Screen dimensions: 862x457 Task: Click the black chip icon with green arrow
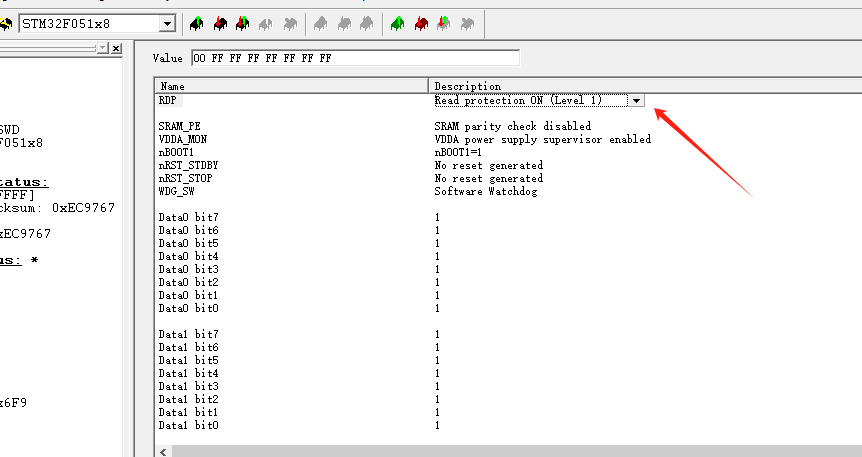[197, 22]
